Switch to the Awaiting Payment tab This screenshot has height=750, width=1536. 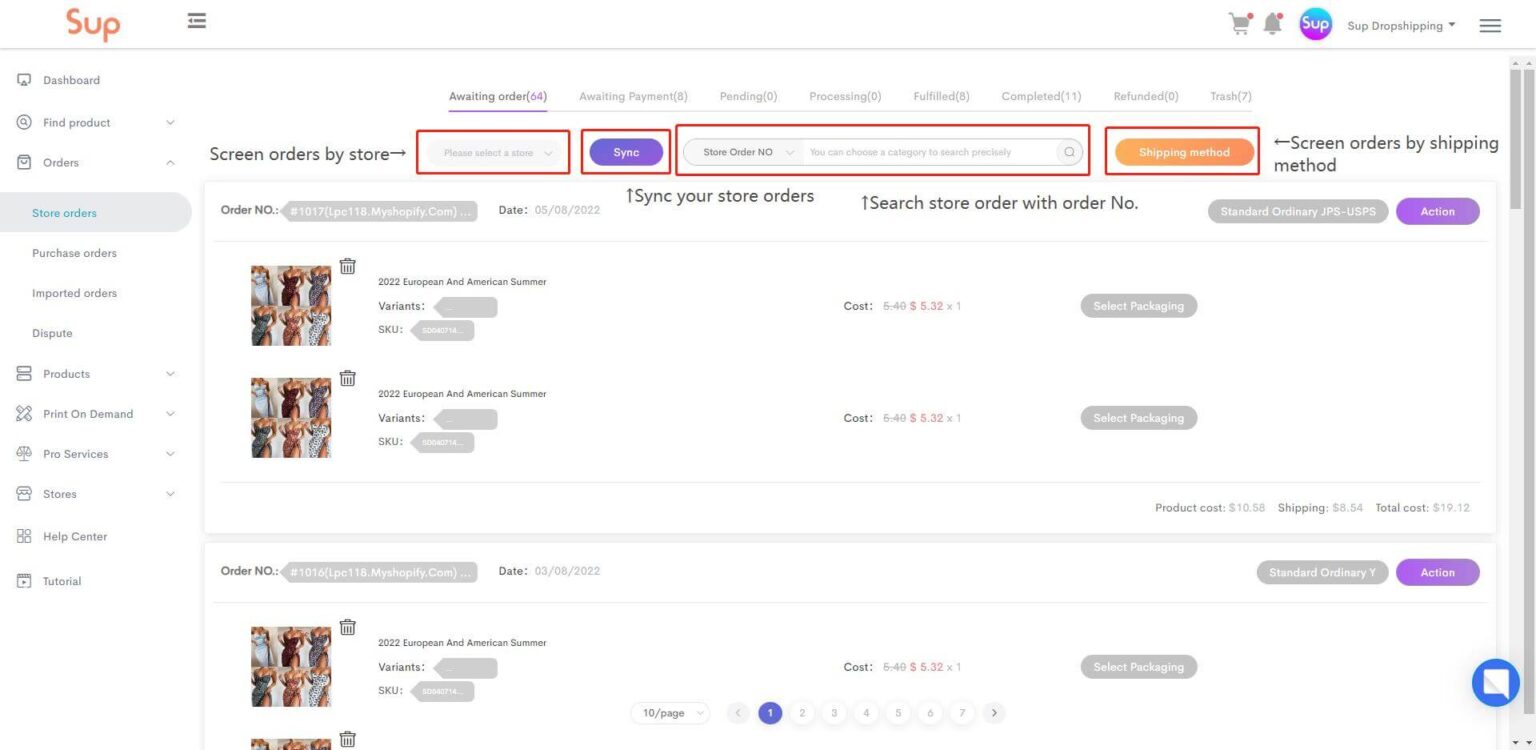(632, 96)
